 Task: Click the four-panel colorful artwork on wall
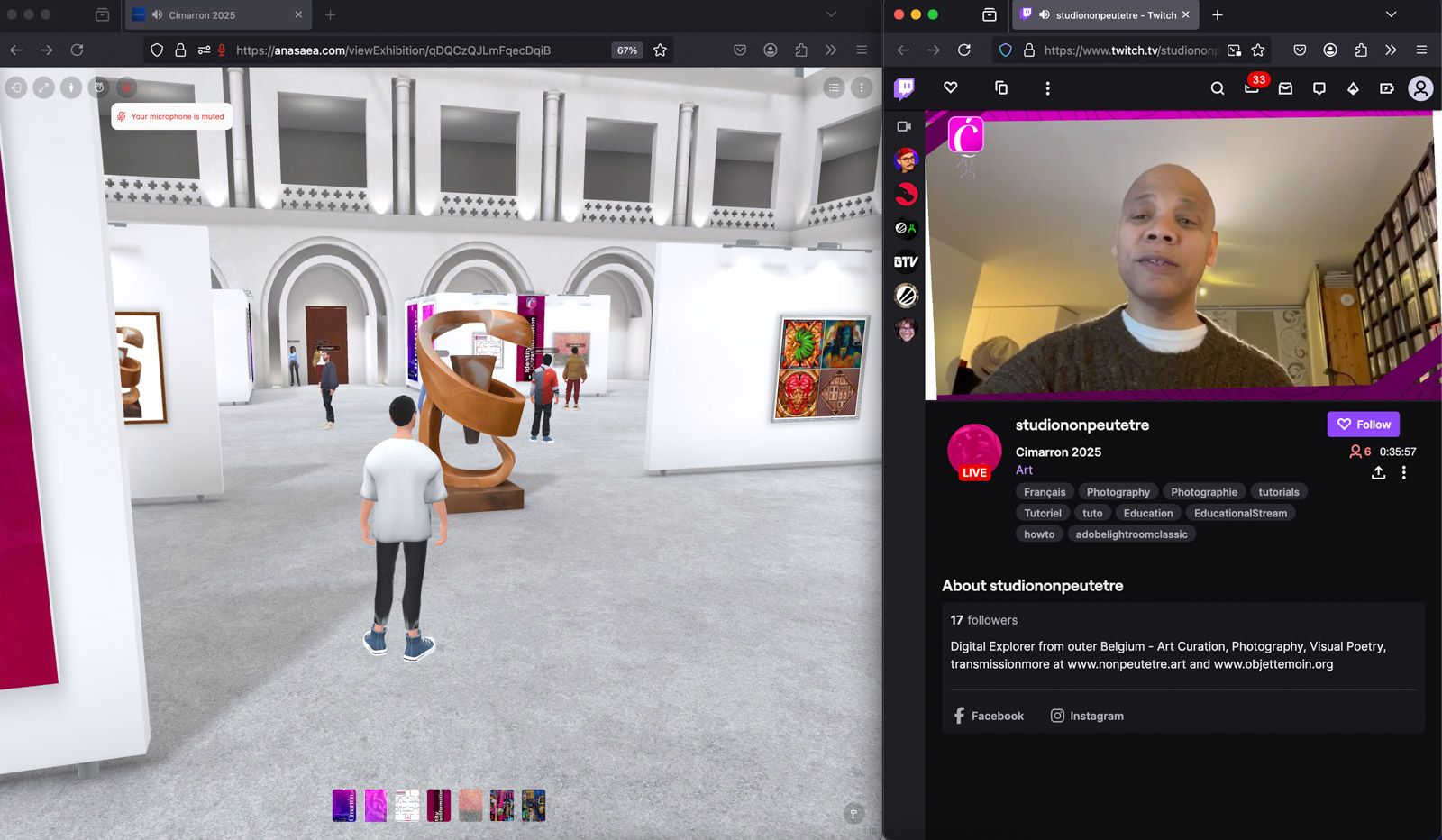[x=821, y=368]
